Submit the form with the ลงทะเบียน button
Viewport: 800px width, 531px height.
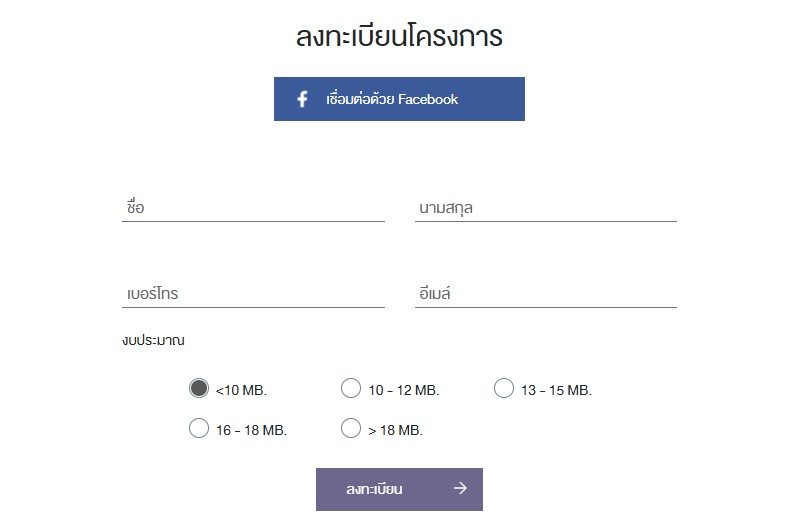(x=399, y=489)
